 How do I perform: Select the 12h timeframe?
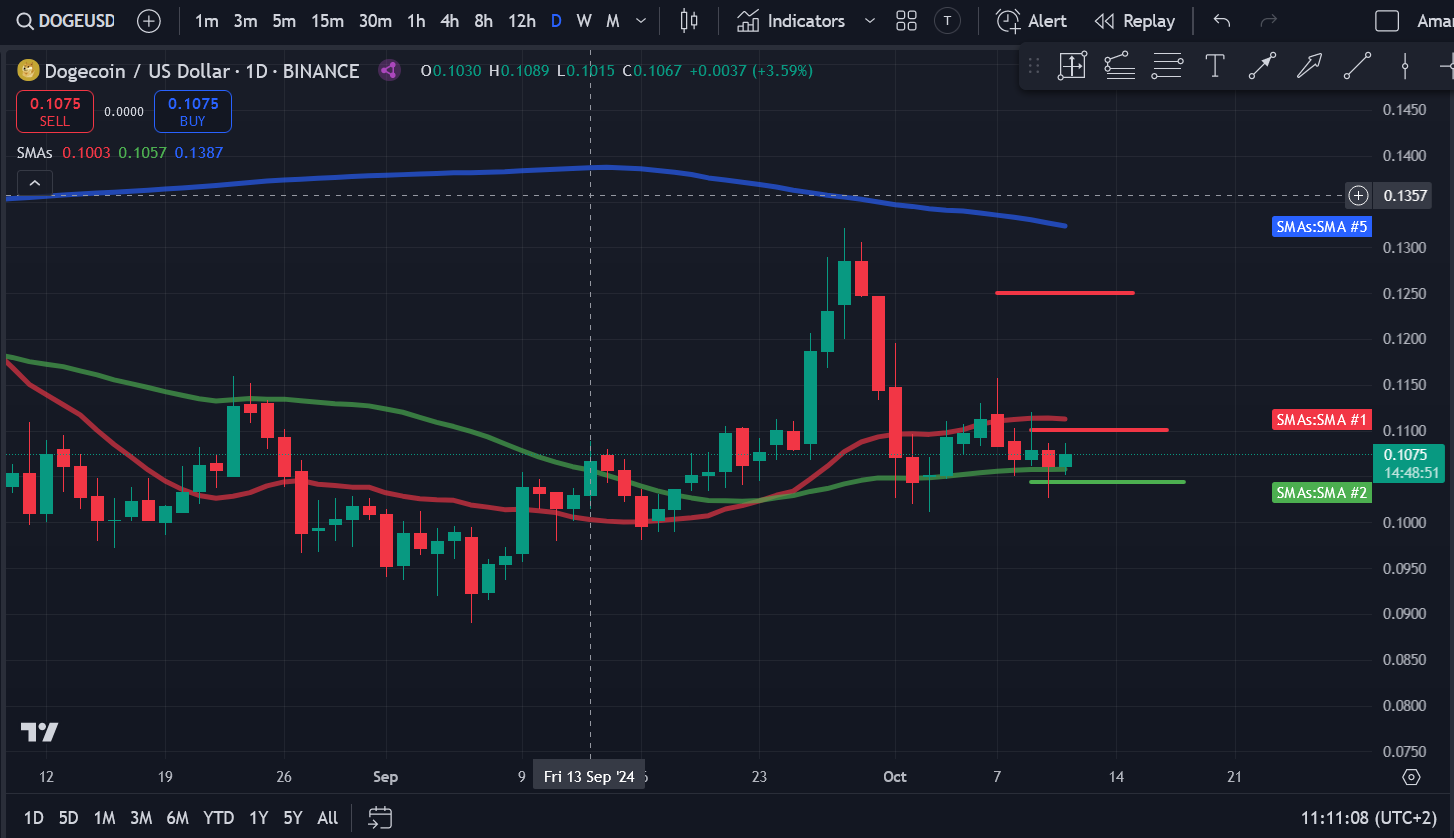coord(521,21)
